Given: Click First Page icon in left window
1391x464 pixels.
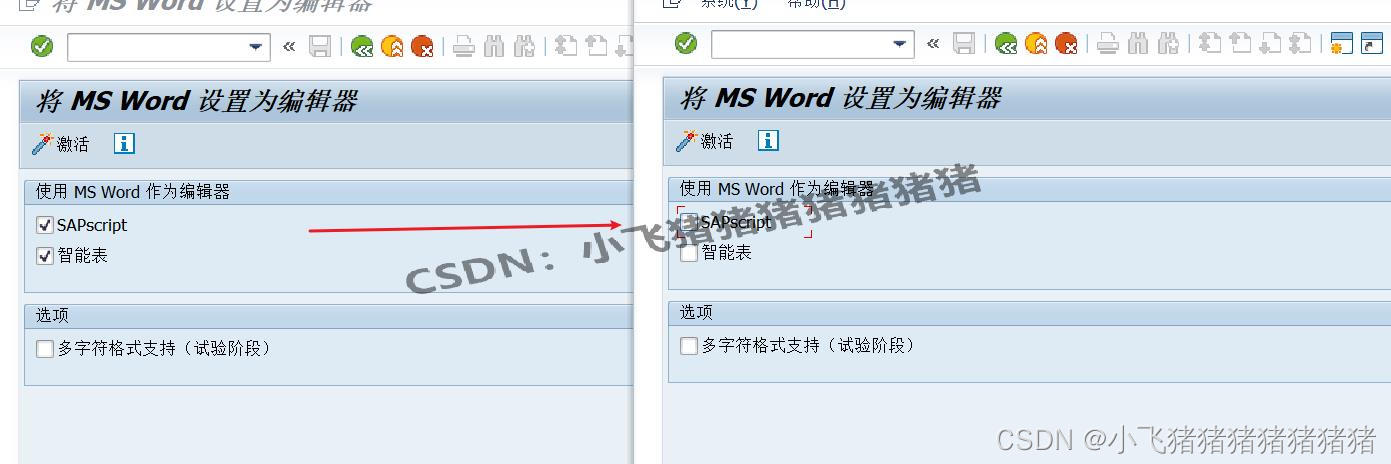Looking at the screenshot, I should click(x=566, y=46).
